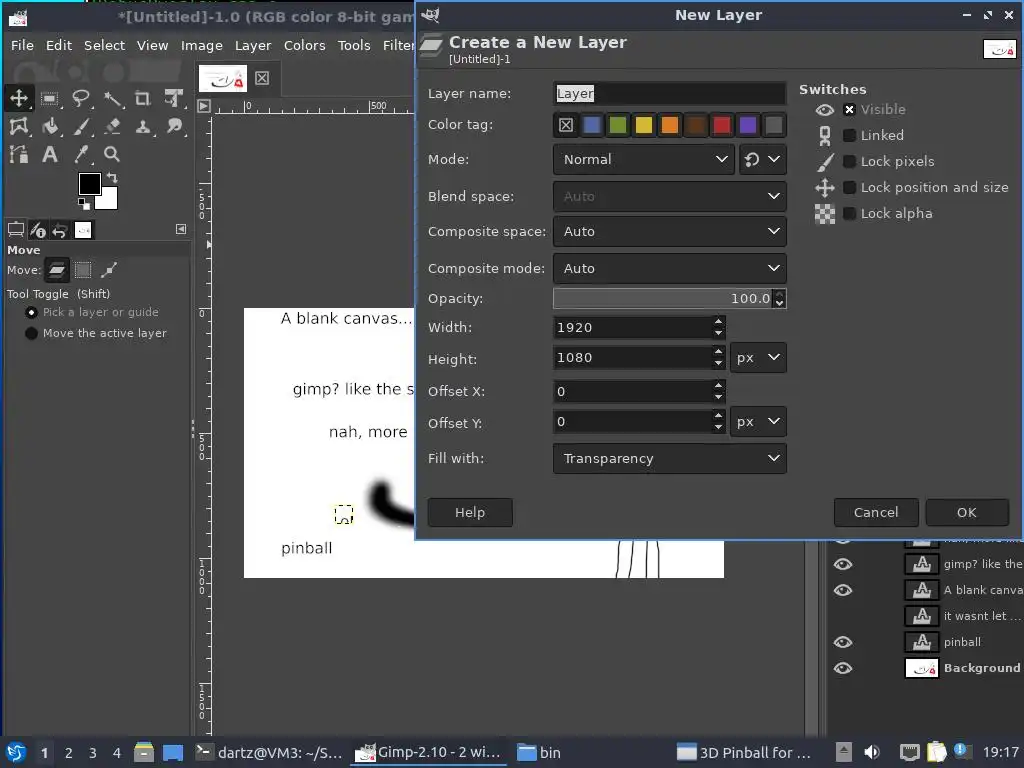This screenshot has height=768, width=1024.
Task: Open the tool options configure tab menu
Action: (181, 229)
